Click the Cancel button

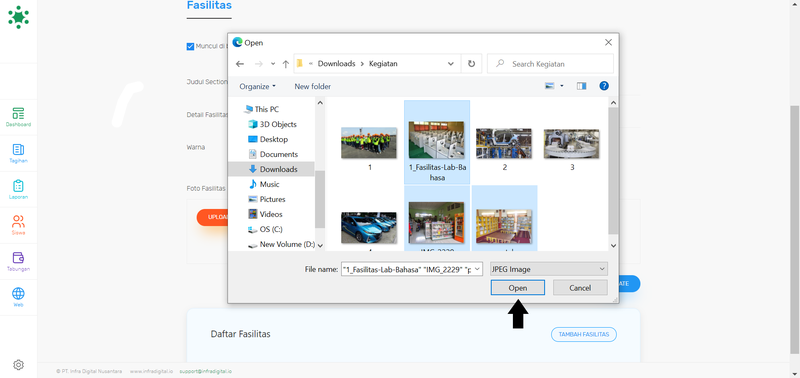(580, 288)
